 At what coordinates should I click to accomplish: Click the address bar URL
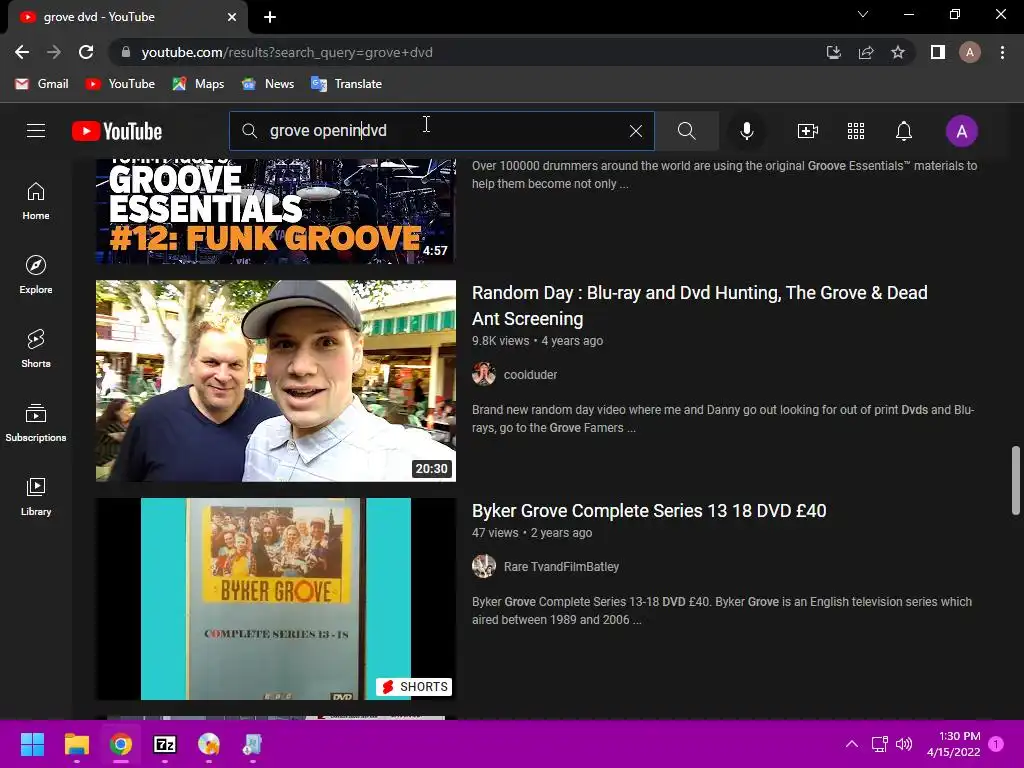[287, 52]
